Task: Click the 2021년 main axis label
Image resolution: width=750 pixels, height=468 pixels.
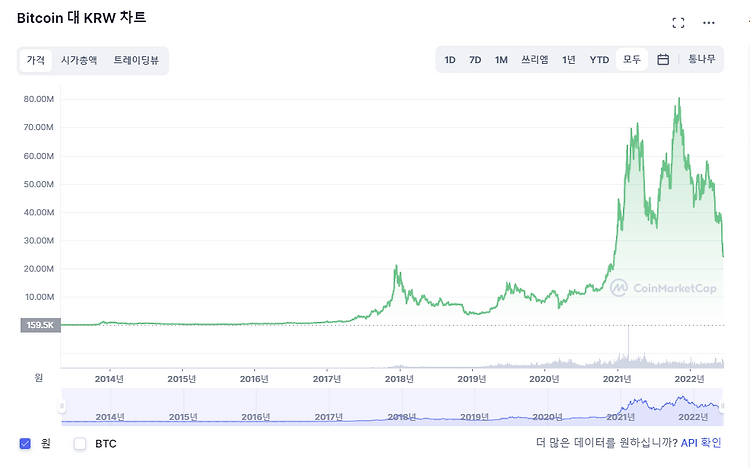Action: click(x=617, y=379)
